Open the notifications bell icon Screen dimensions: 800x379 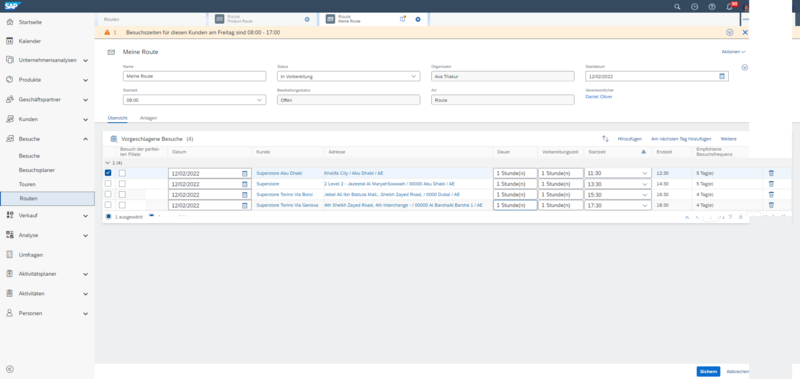pyautogui.click(x=729, y=7)
